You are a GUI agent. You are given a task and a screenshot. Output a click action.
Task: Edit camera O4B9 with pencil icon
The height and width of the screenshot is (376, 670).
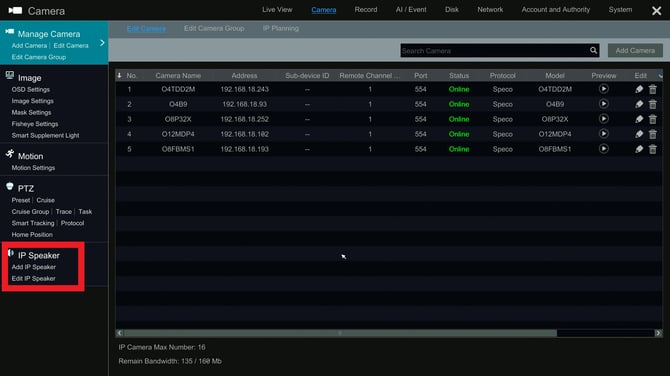639,104
